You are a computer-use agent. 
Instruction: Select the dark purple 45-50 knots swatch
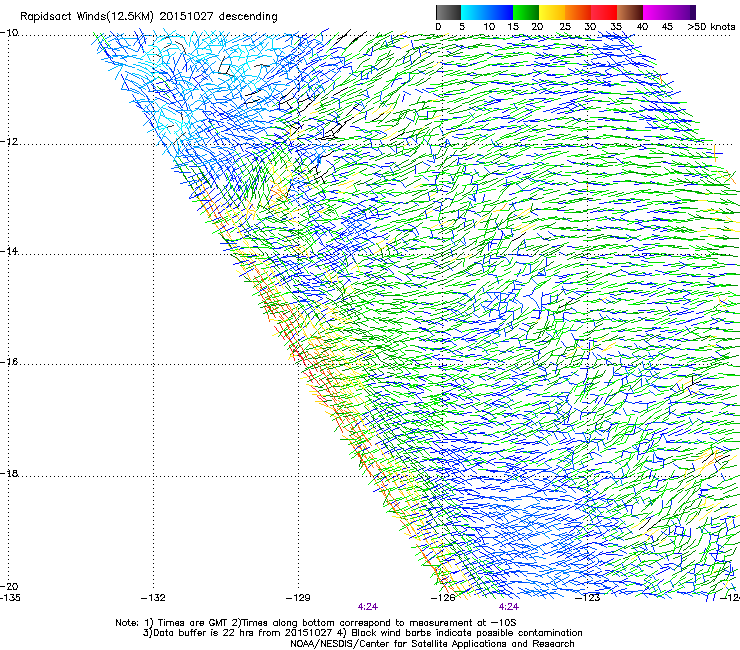682,12
